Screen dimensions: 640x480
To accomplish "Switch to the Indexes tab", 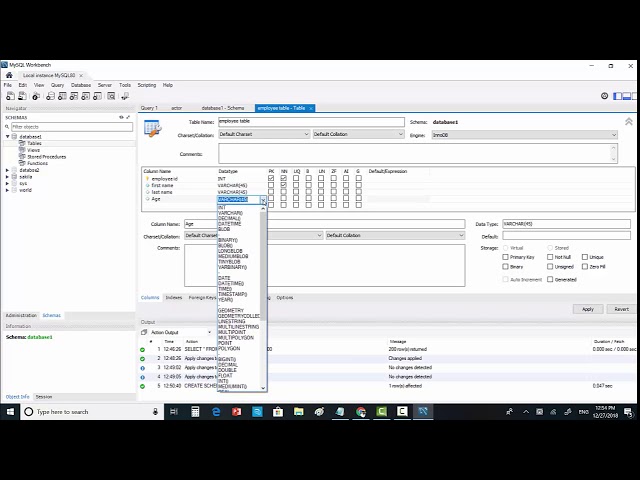I will (x=173, y=298).
